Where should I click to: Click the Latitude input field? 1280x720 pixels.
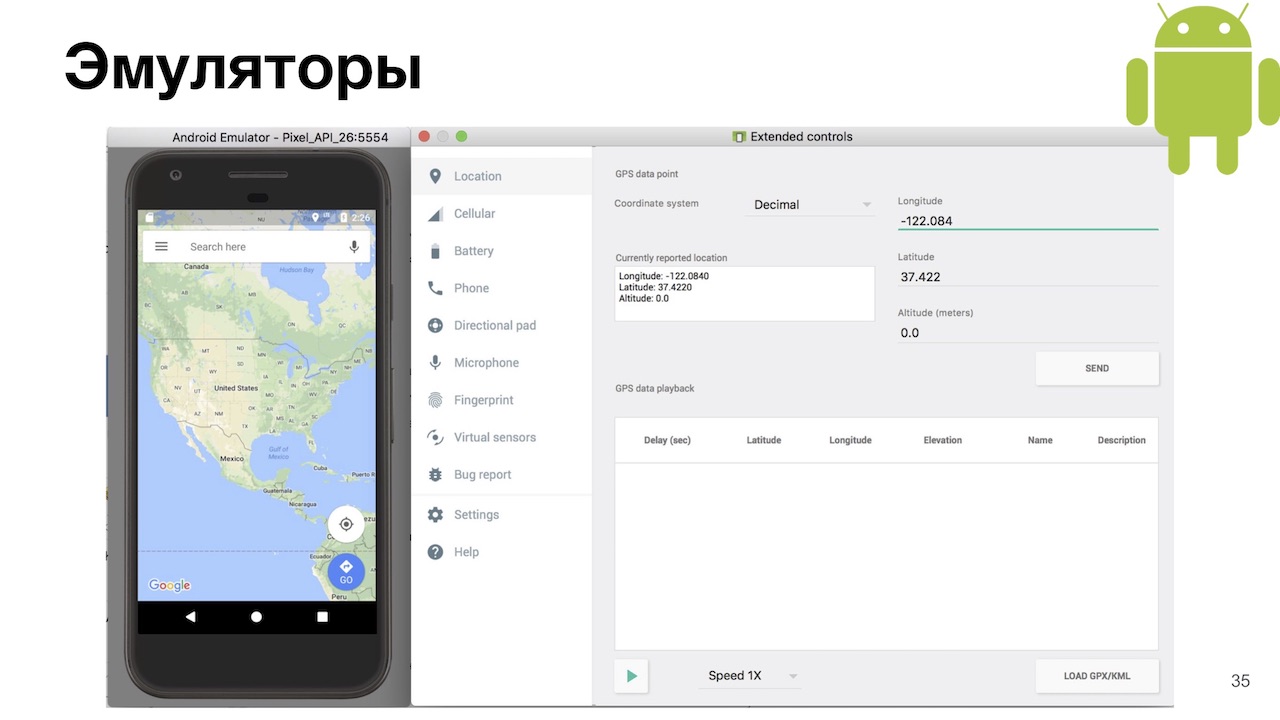coord(1028,277)
